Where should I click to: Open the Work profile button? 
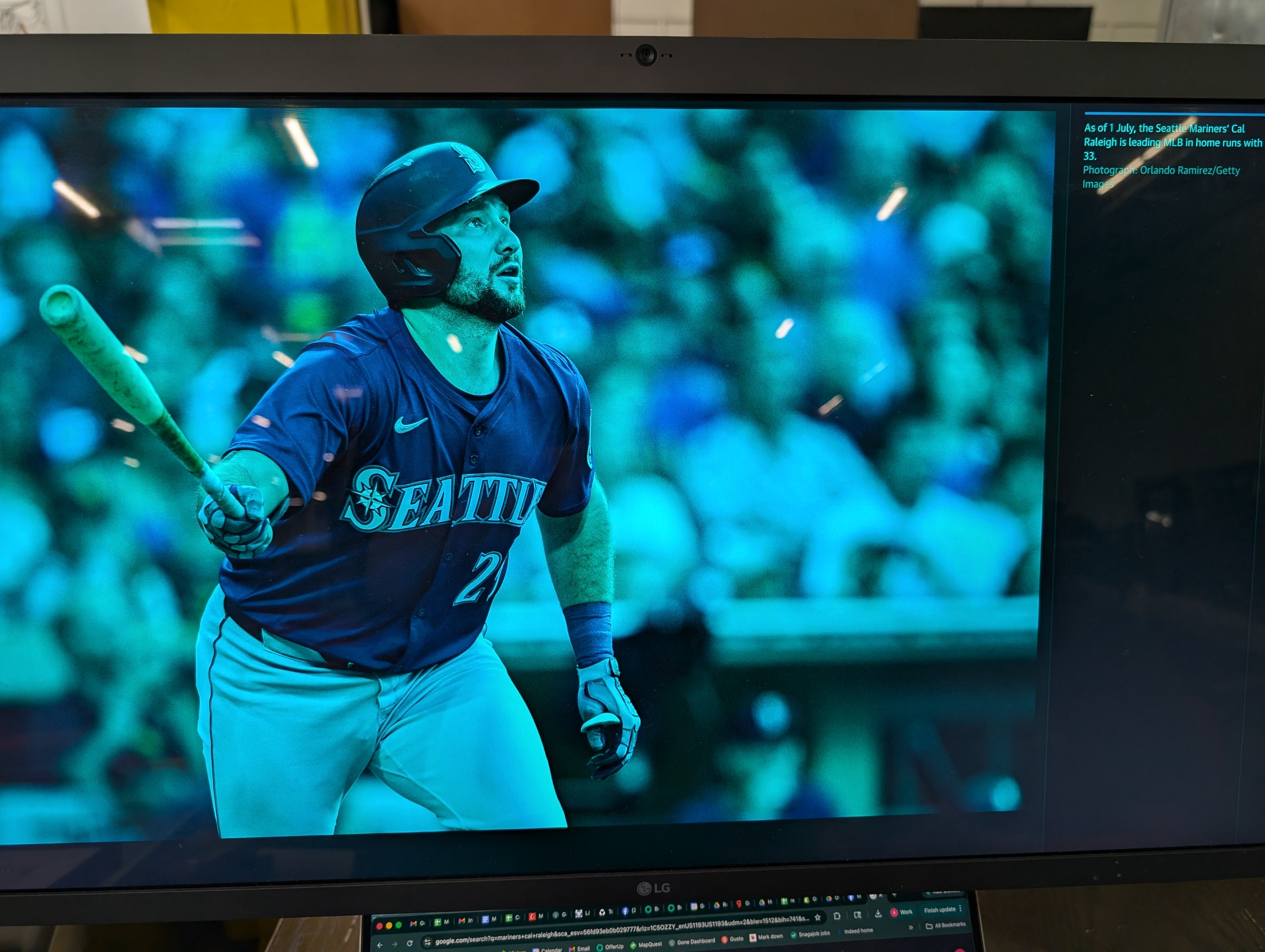pyautogui.click(x=901, y=912)
